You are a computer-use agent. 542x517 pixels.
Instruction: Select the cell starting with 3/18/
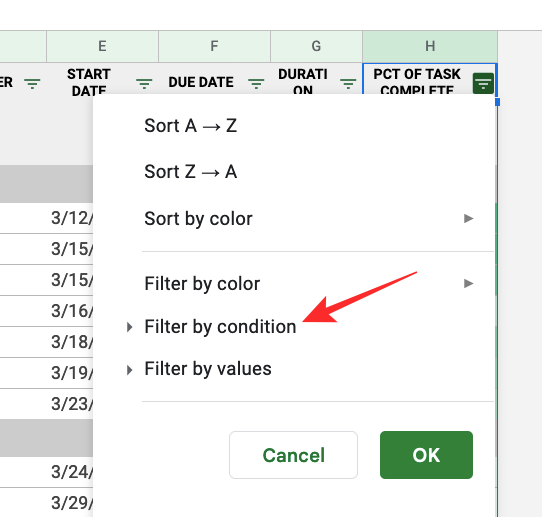tap(70, 342)
